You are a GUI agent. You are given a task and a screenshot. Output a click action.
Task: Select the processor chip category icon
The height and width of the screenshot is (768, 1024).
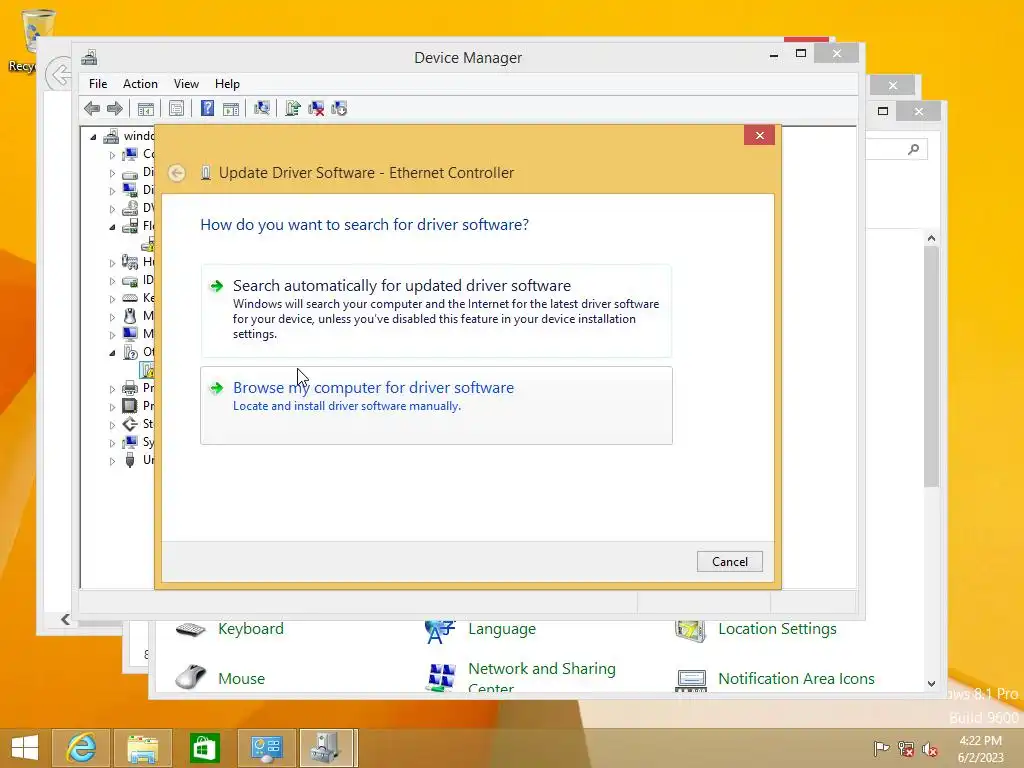[x=130, y=406]
